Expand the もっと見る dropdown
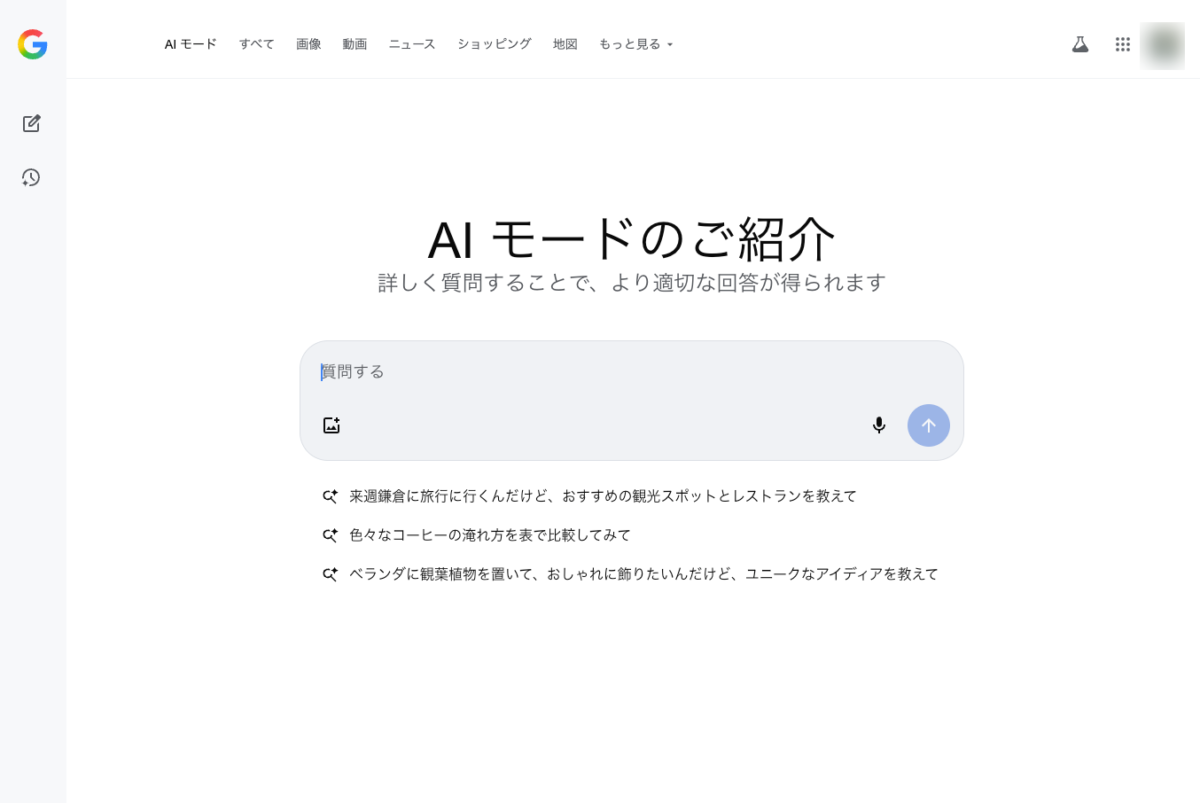 (636, 44)
